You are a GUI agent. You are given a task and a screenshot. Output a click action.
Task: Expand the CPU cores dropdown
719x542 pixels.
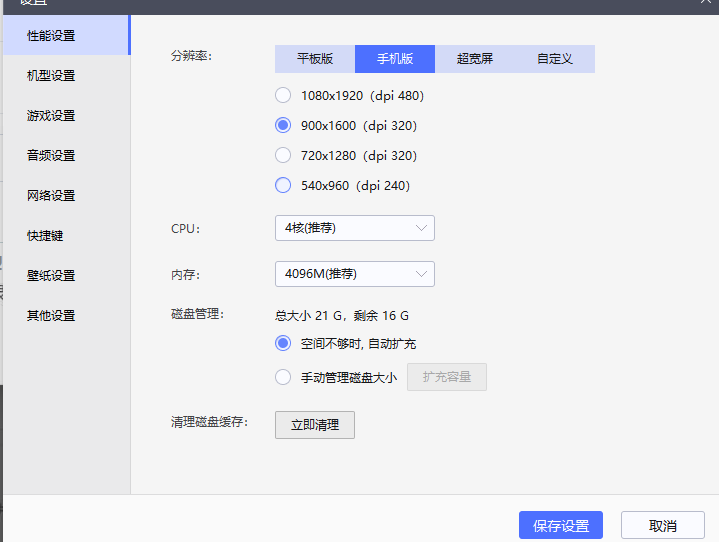click(x=354, y=228)
